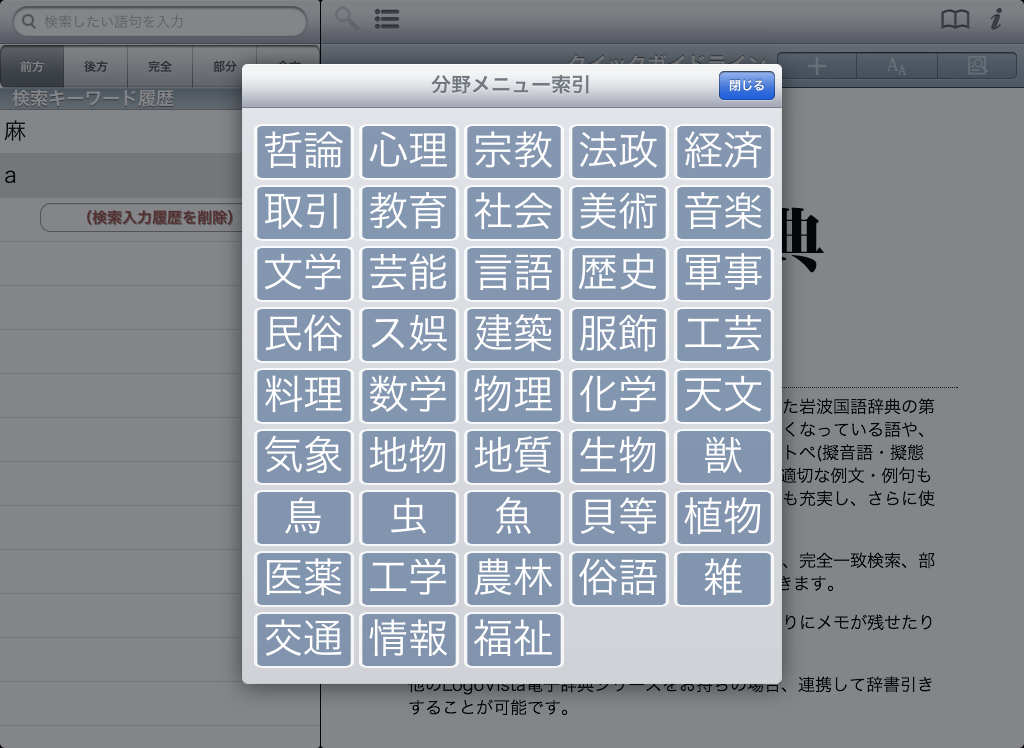Tap the page search icon at right

coord(977,66)
